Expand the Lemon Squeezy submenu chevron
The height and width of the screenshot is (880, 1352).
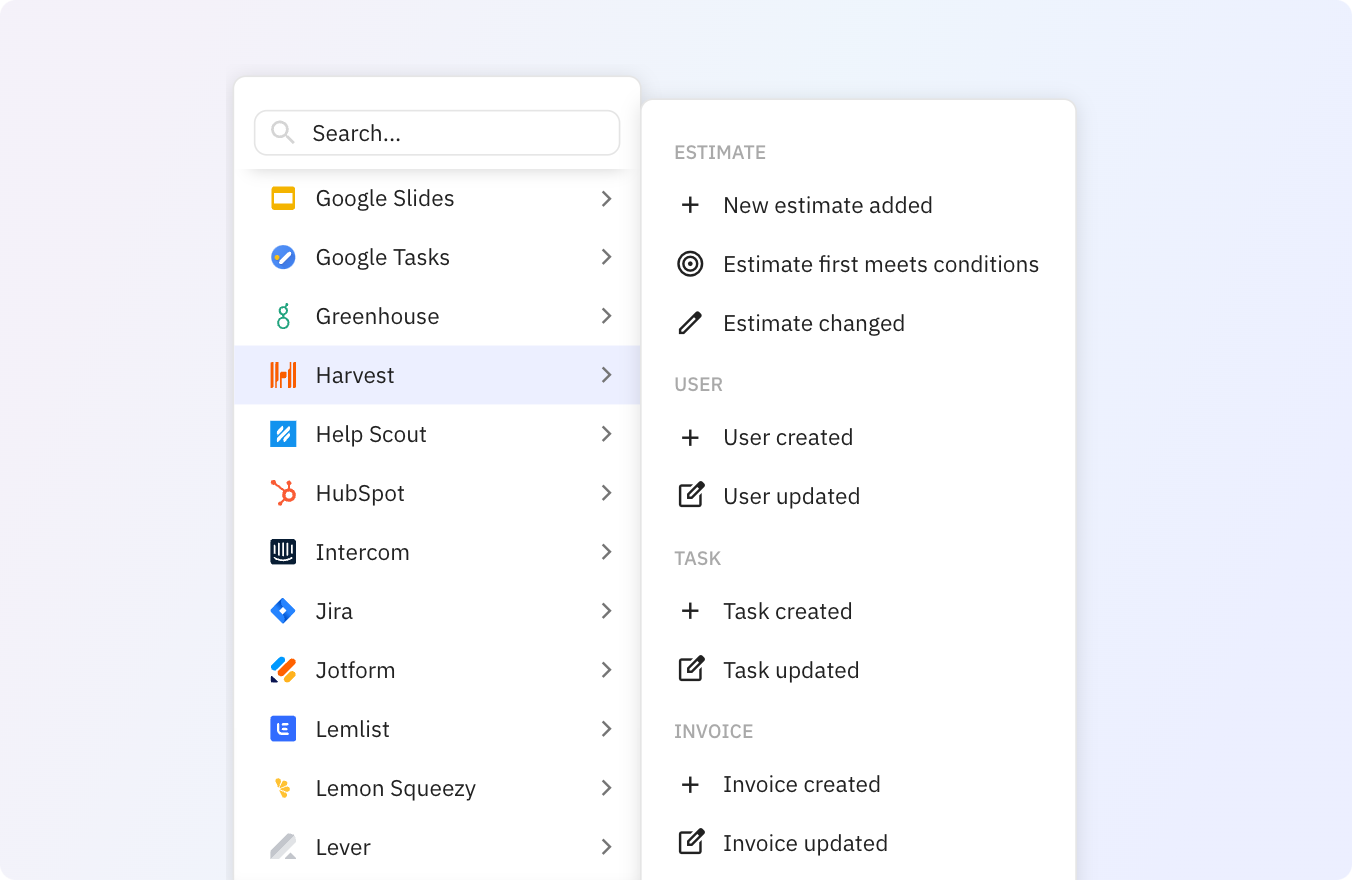click(606, 788)
